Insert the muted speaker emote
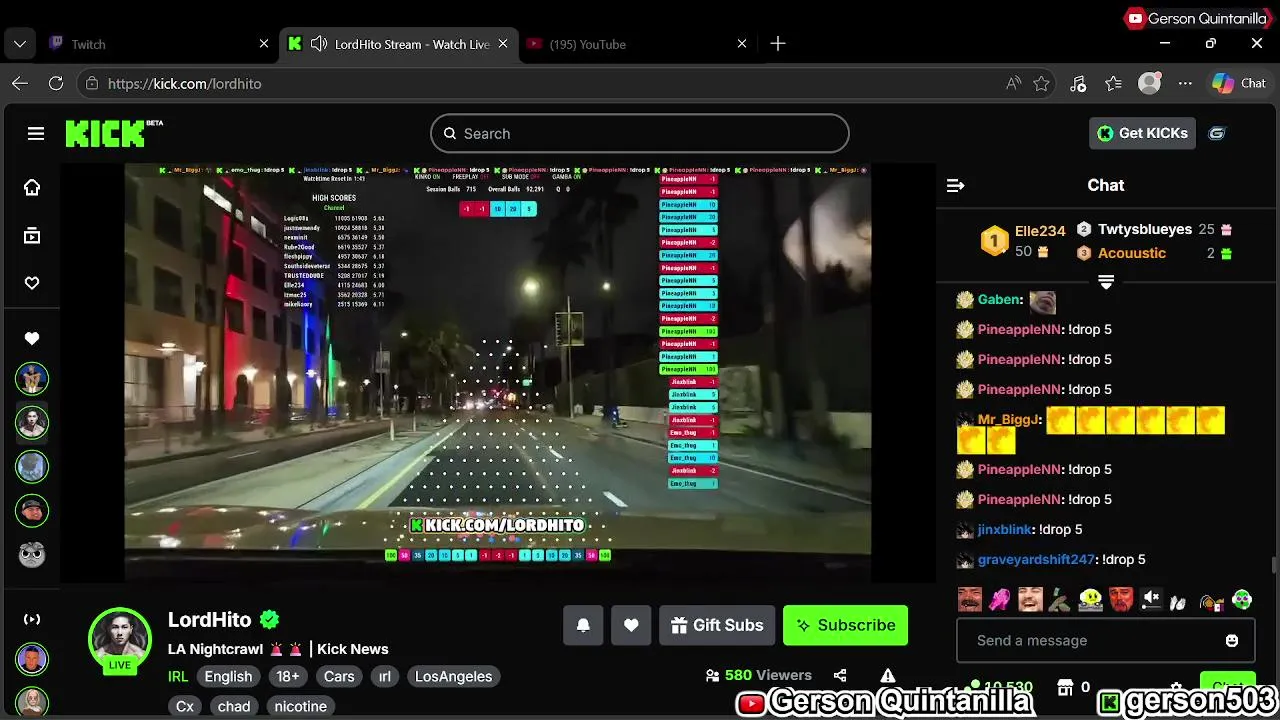 (x=1151, y=600)
